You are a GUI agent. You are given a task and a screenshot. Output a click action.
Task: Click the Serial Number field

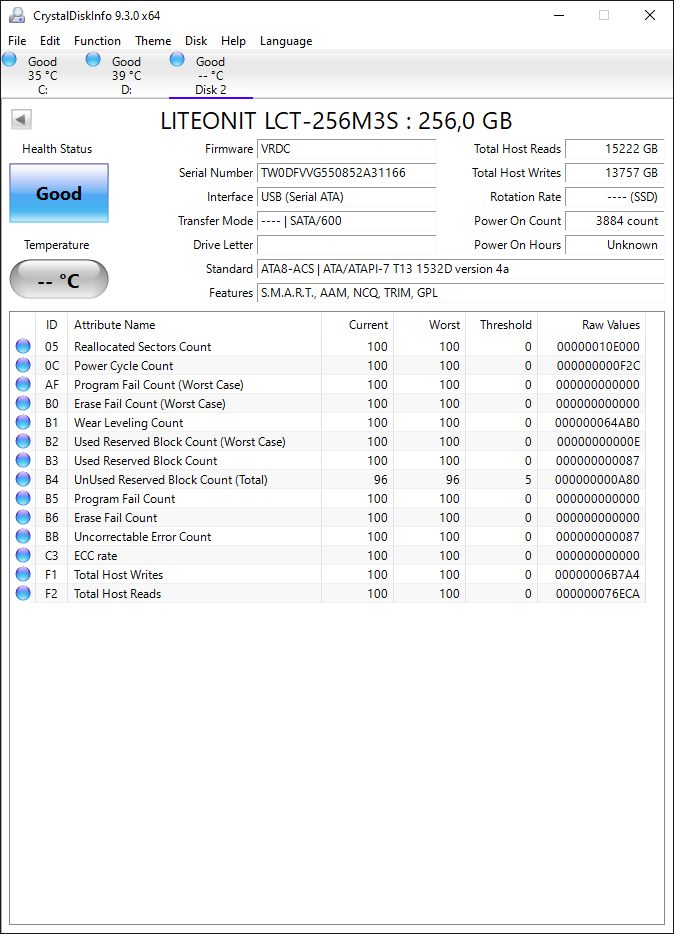click(347, 173)
